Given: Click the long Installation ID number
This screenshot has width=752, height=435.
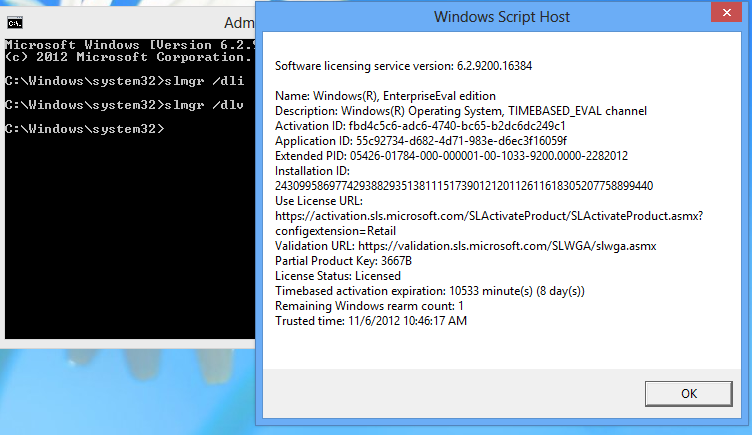Looking at the screenshot, I should 464,186.
